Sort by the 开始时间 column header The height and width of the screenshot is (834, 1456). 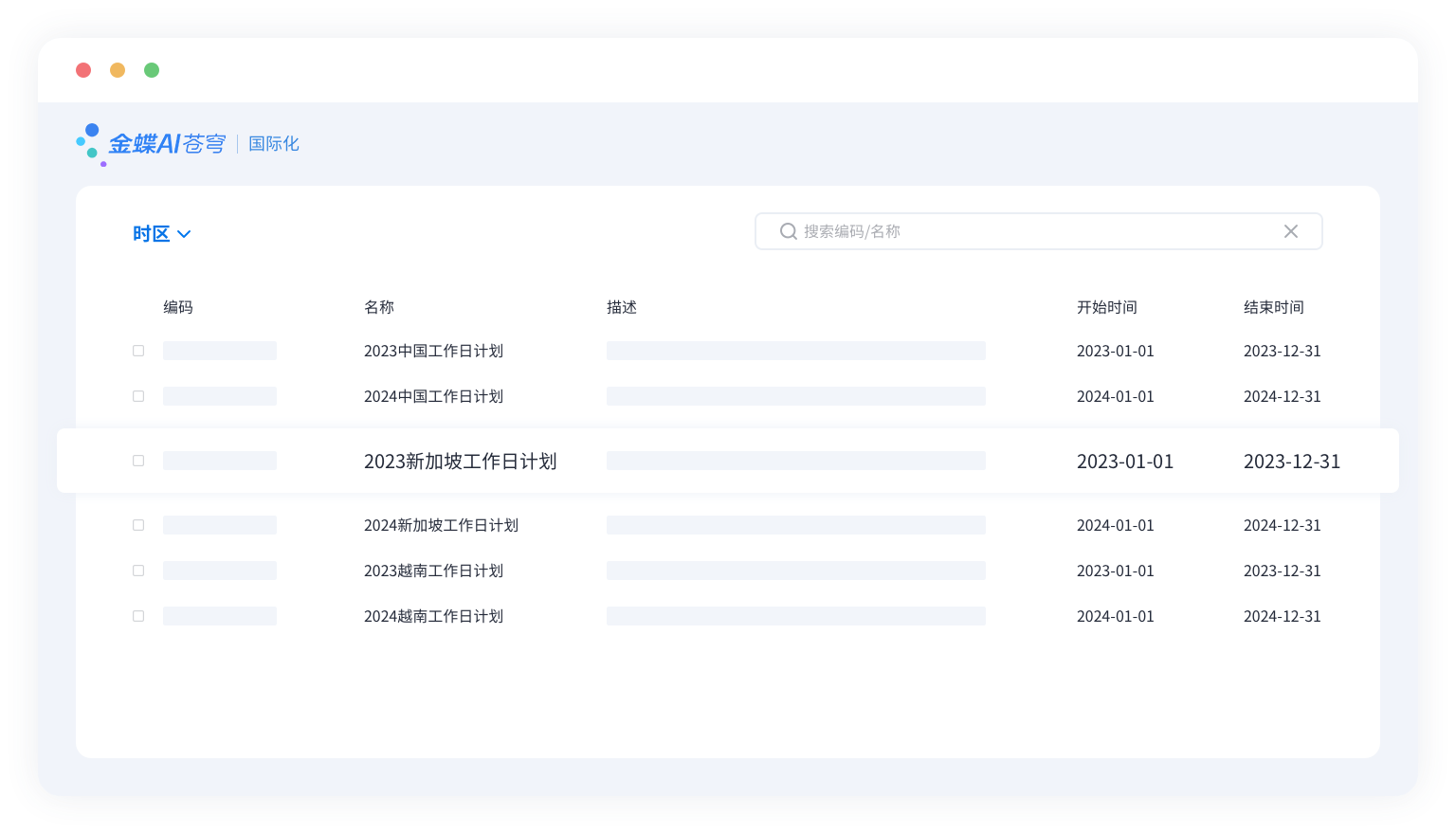tap(1106, 307)
